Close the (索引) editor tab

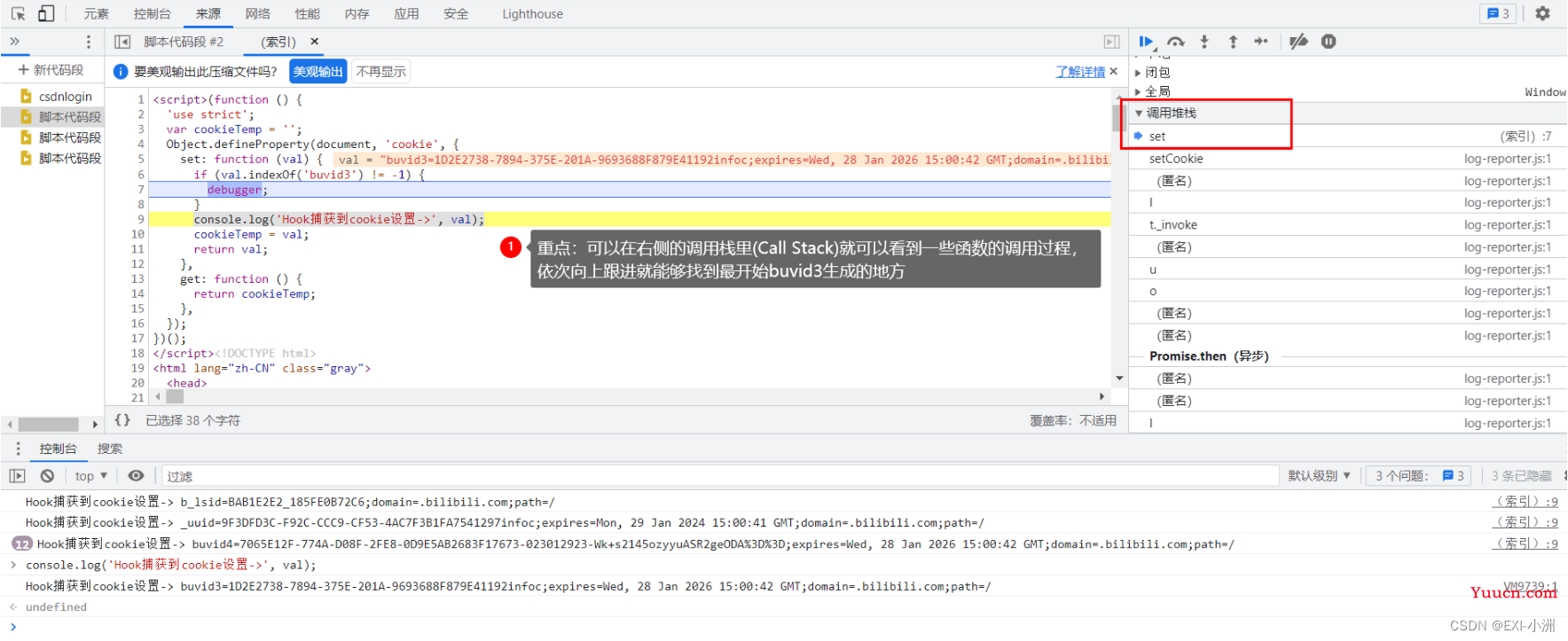(x=314, y=42)
